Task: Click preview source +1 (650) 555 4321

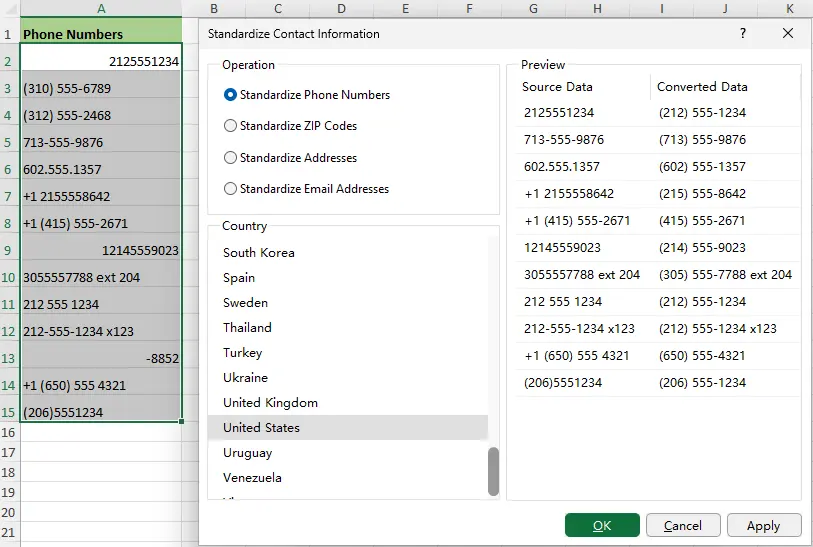Action: (x=577, y=355)
